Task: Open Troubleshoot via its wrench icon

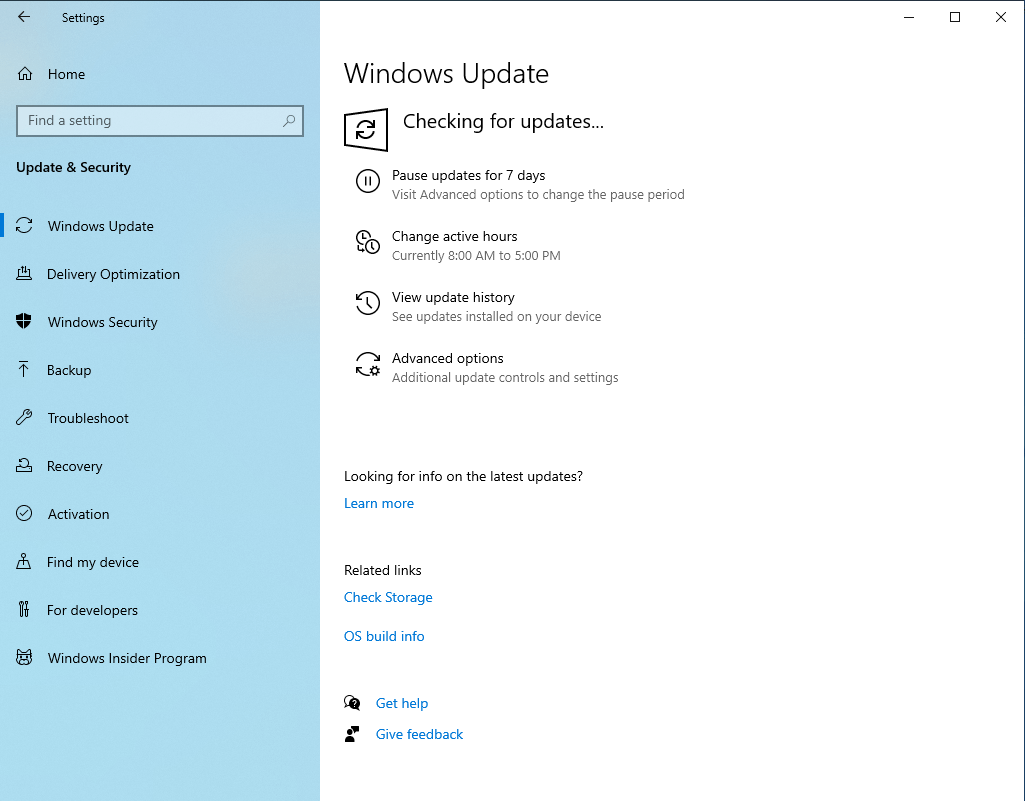Action: pyautogui.click(x=24, y=418)
